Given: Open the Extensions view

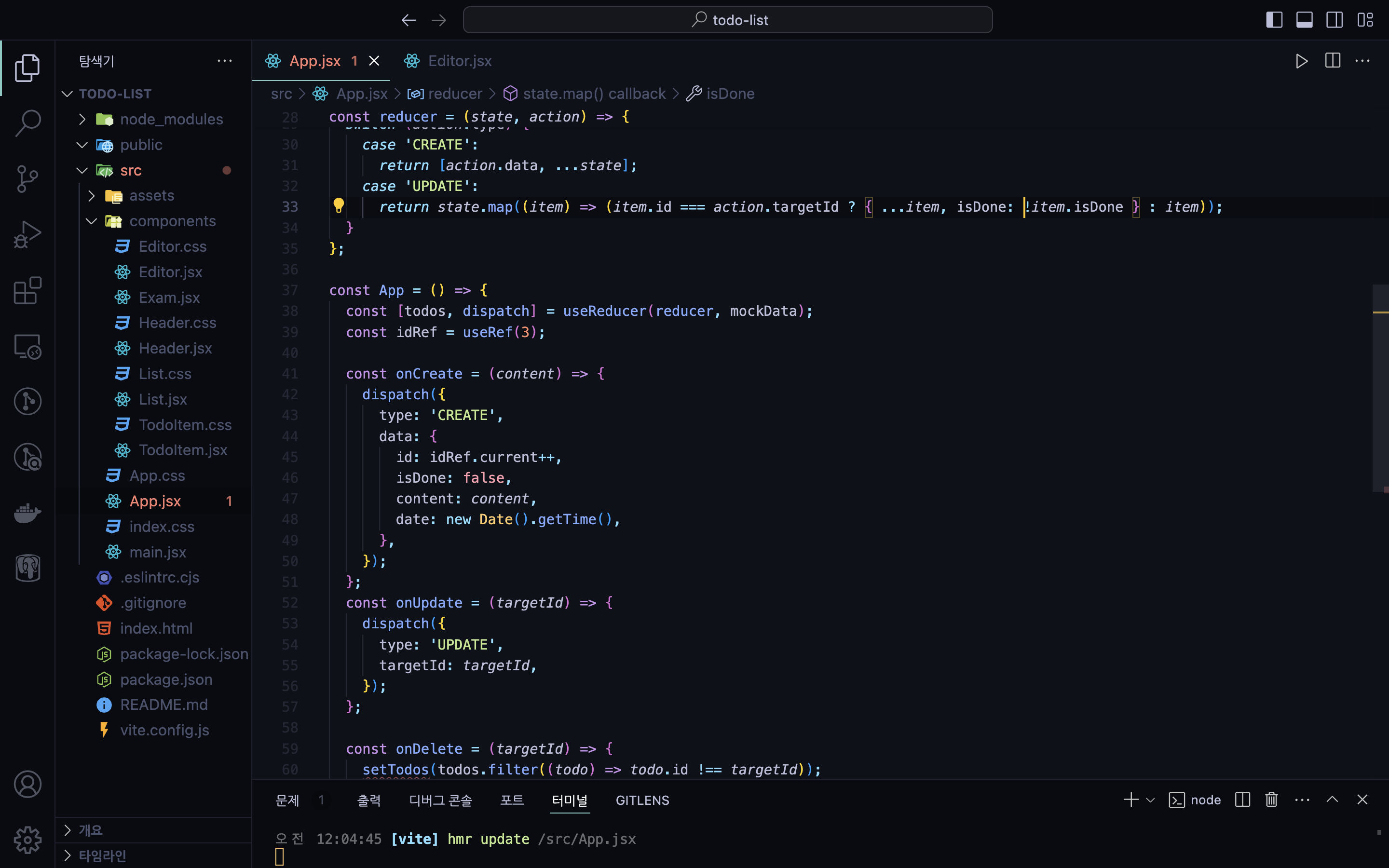Looking at the screenshot, I should coord(27,290).
